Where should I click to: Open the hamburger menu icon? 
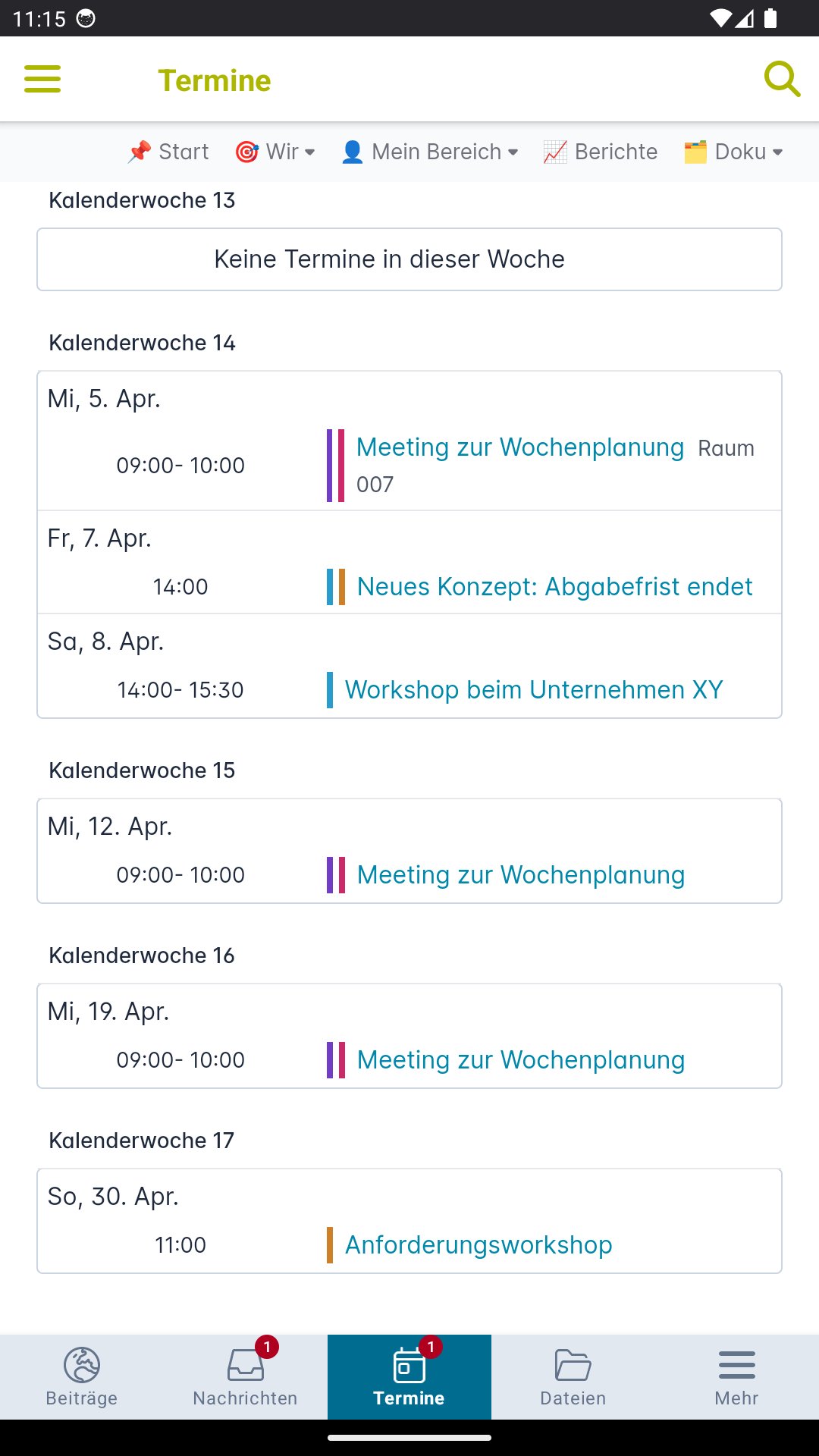pyautogui.click(x=42, y=79)
